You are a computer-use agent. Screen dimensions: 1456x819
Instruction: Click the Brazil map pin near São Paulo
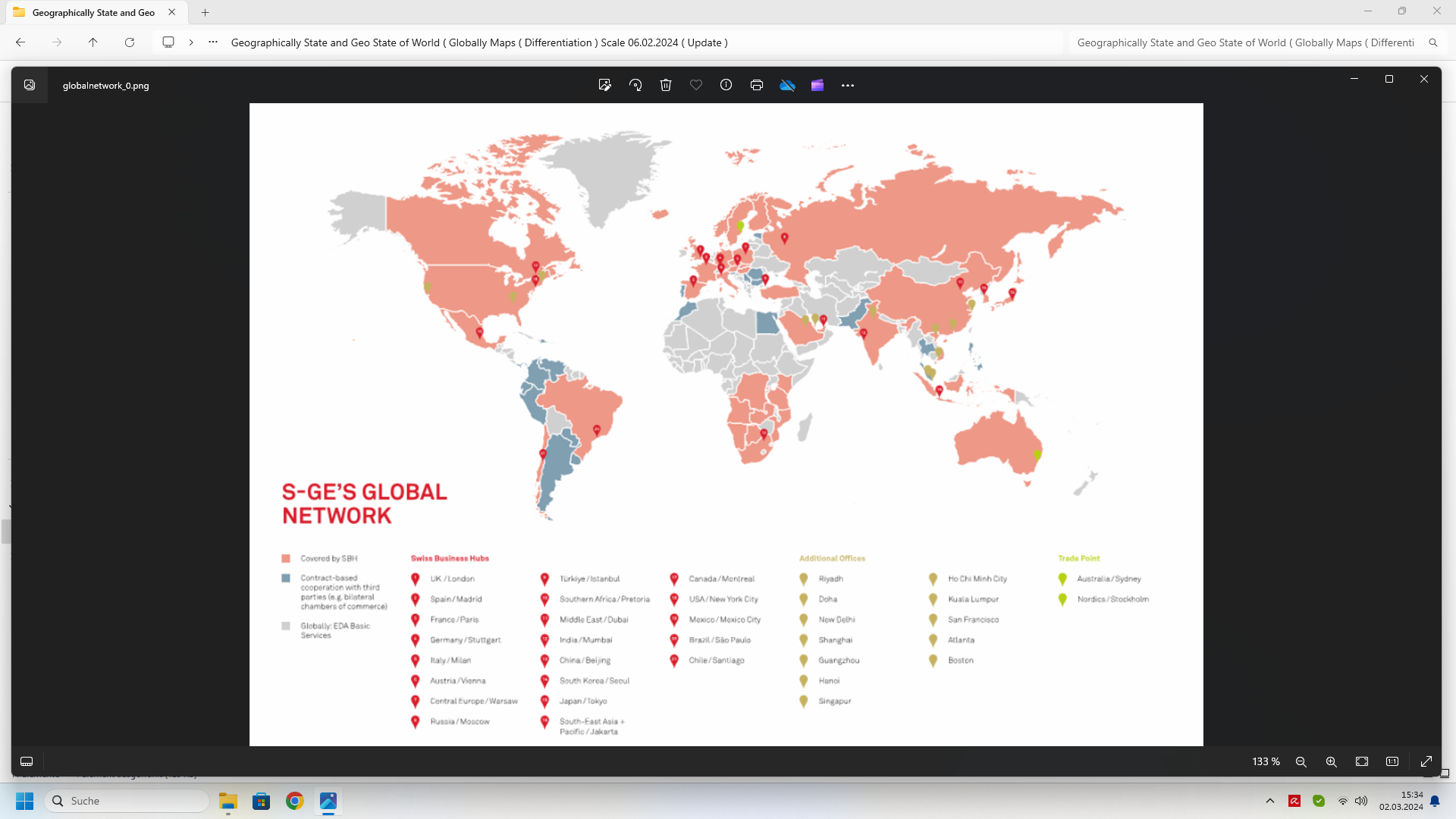(597, 430)
